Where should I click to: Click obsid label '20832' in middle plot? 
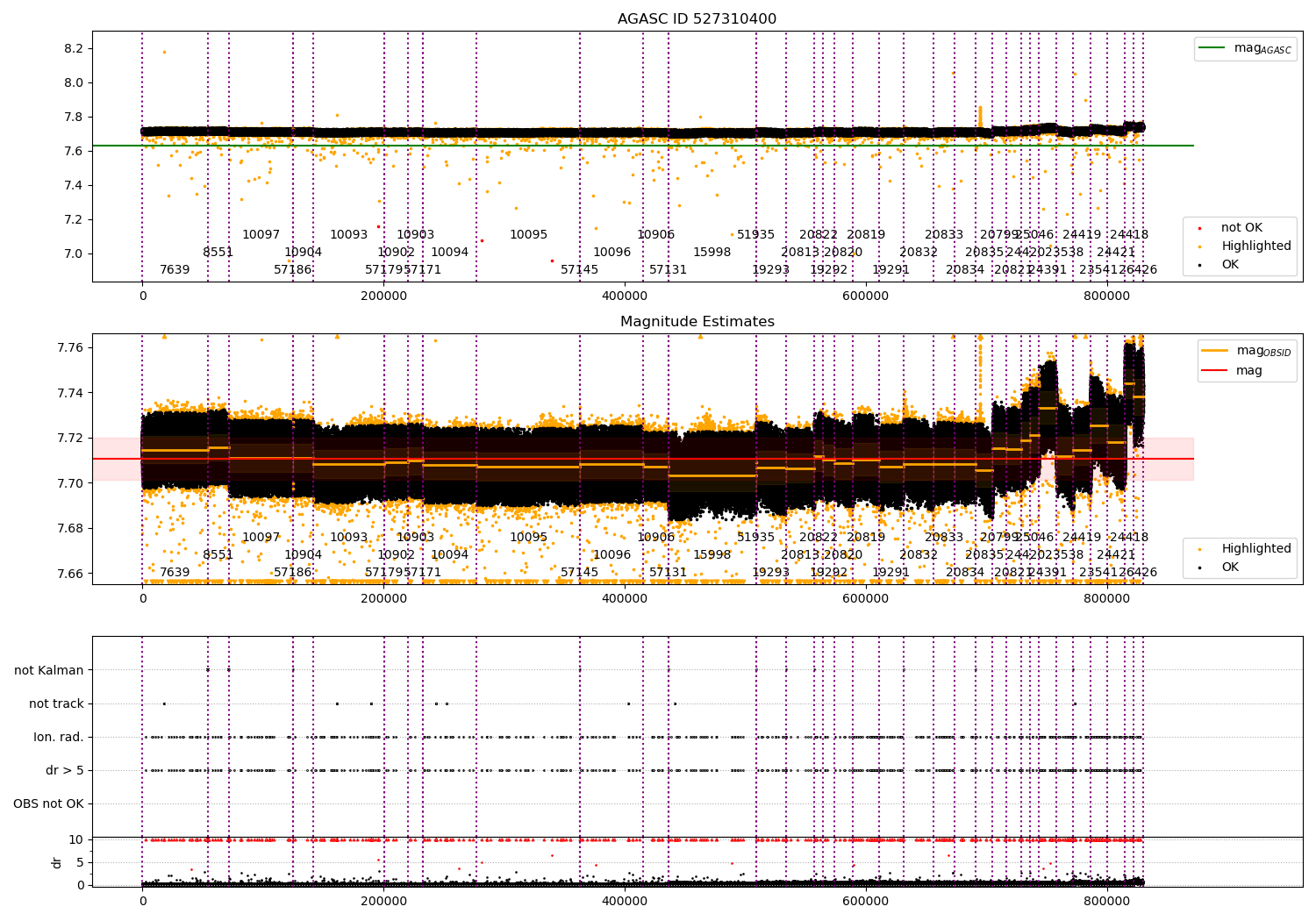coord(919,554)
